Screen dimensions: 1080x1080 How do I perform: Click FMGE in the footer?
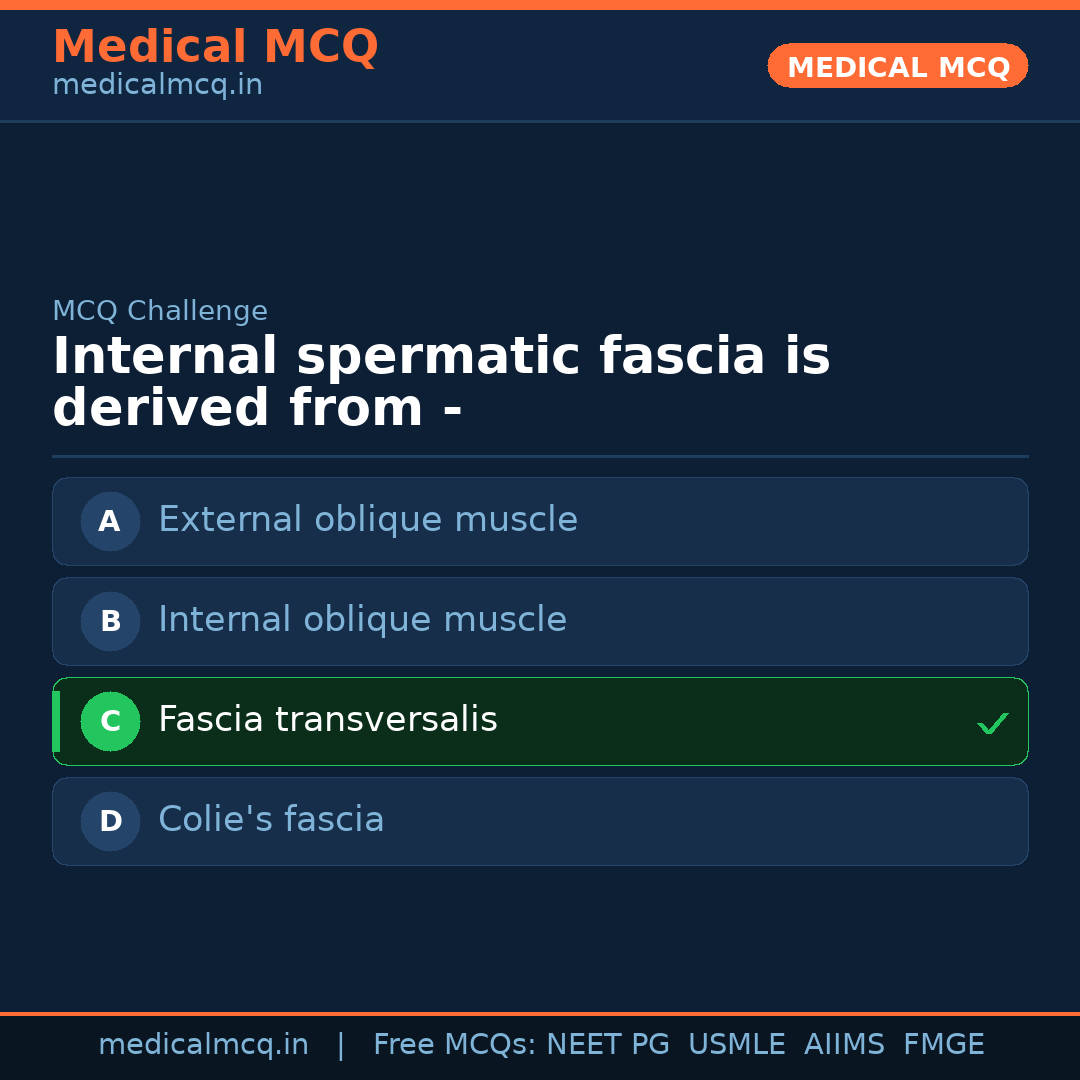pyautogui.click(x=943, y=1045)
